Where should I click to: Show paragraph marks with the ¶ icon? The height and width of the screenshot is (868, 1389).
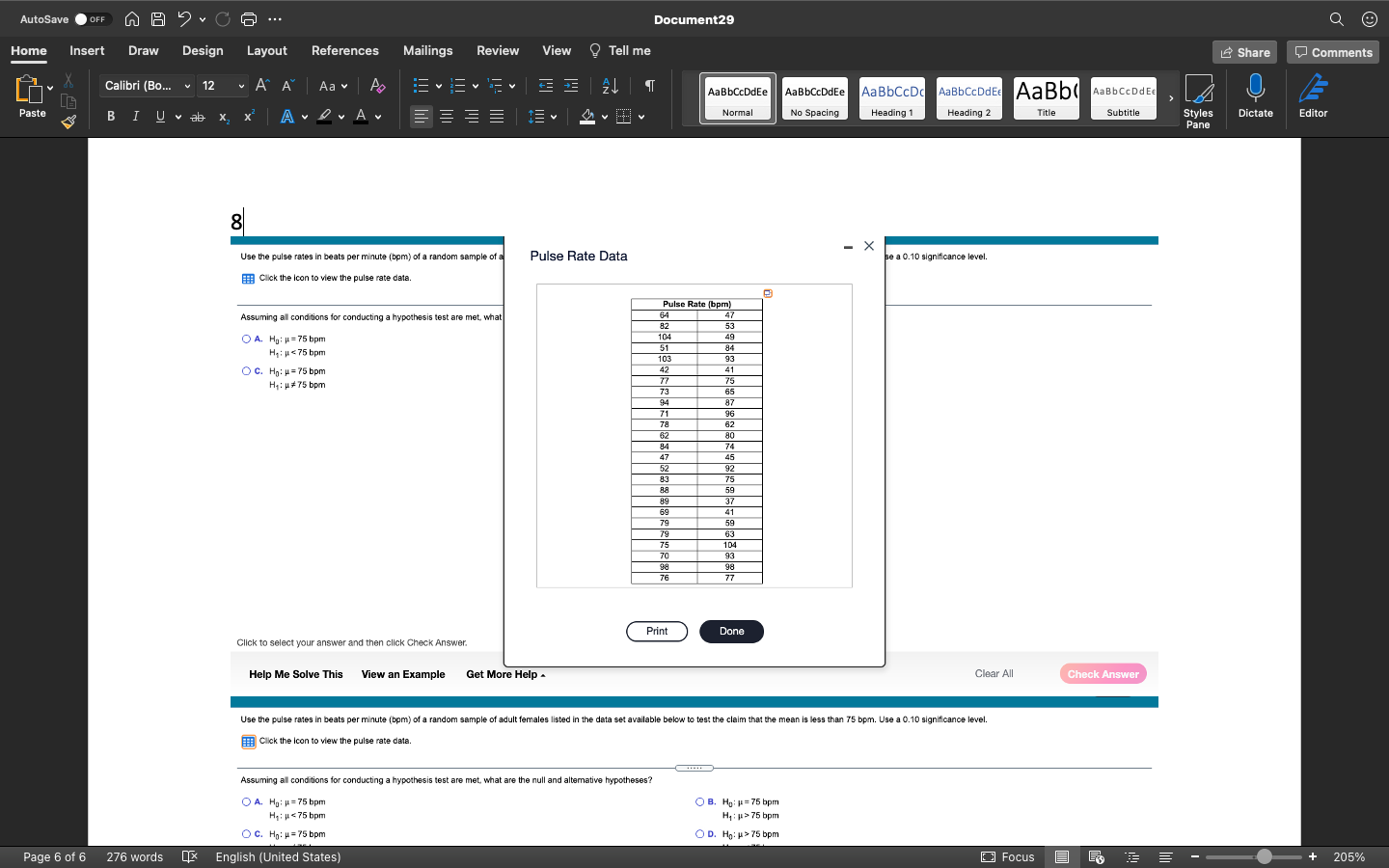(x=649, y=86)
